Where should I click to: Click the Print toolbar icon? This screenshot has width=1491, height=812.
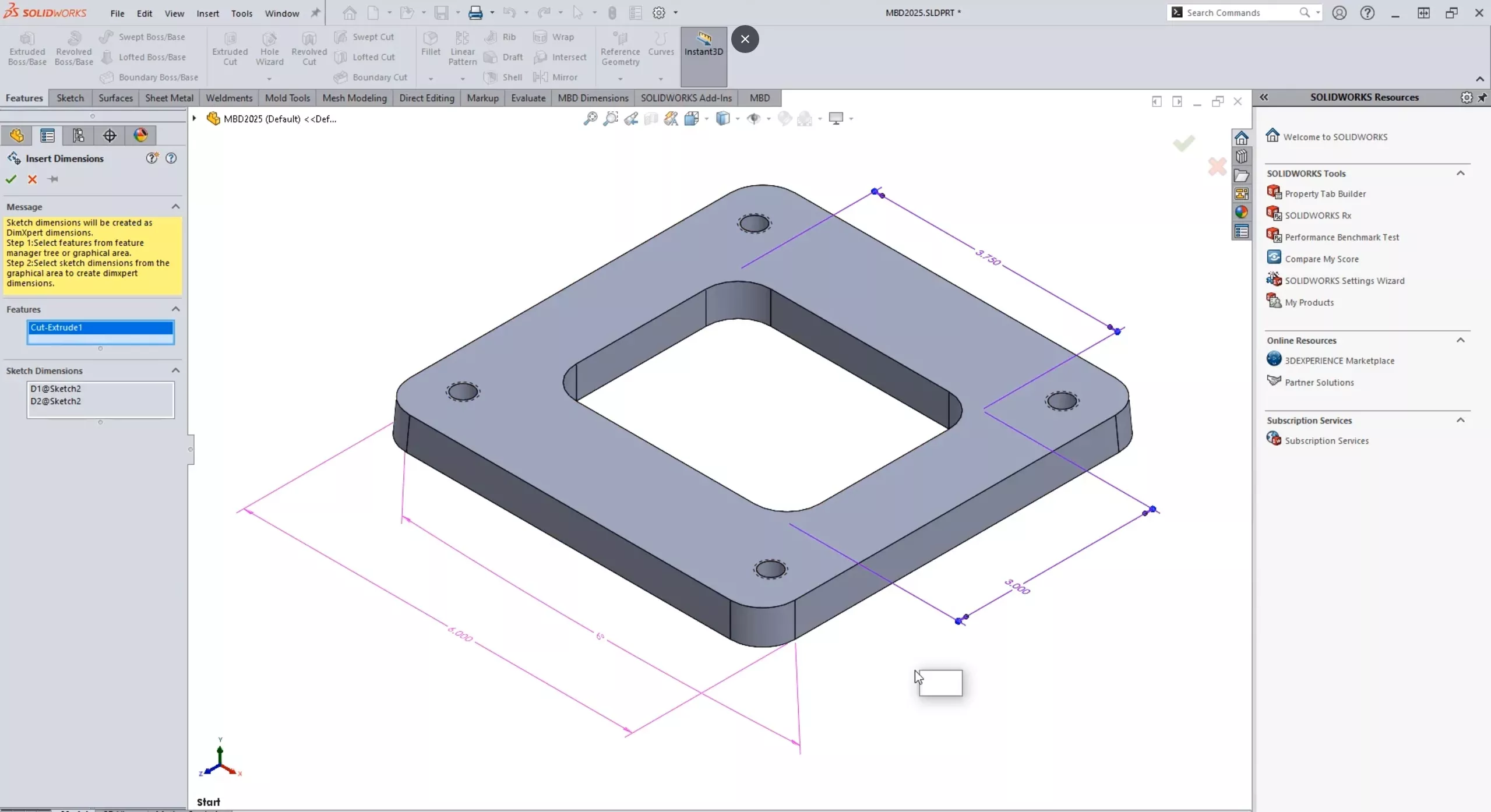(475, 12)
